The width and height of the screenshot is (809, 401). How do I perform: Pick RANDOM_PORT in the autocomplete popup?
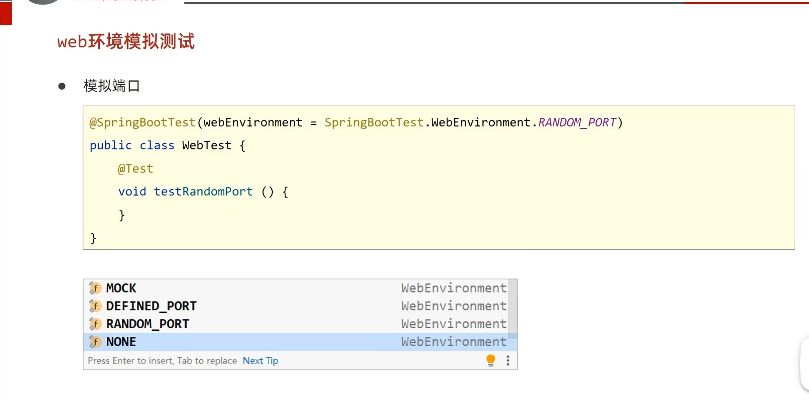[296, 324]
